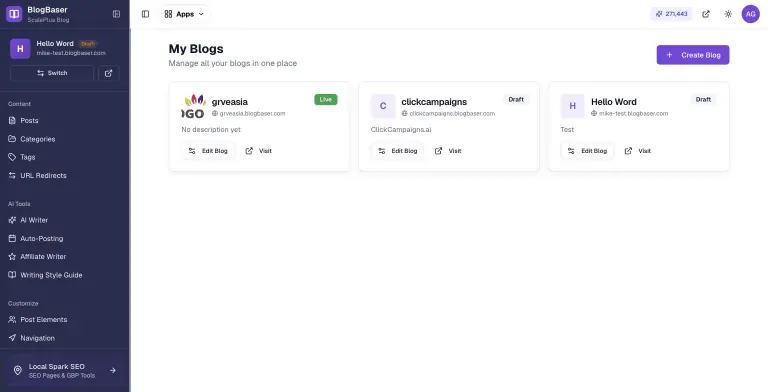Screen dimensions: 768x392
Task: Click the Create Blog button
Action: 693,55
